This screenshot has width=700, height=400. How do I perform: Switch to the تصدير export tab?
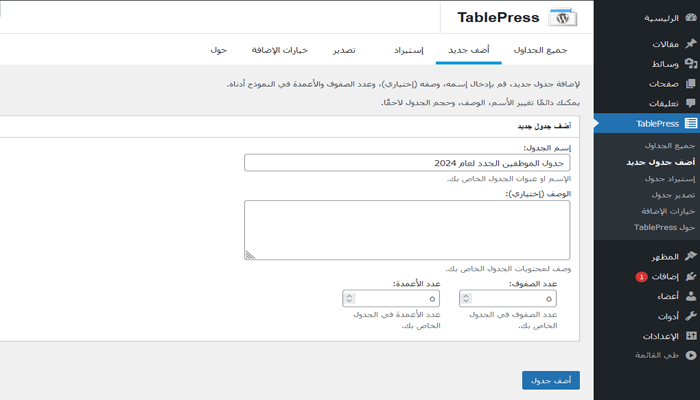click(344, 50)
